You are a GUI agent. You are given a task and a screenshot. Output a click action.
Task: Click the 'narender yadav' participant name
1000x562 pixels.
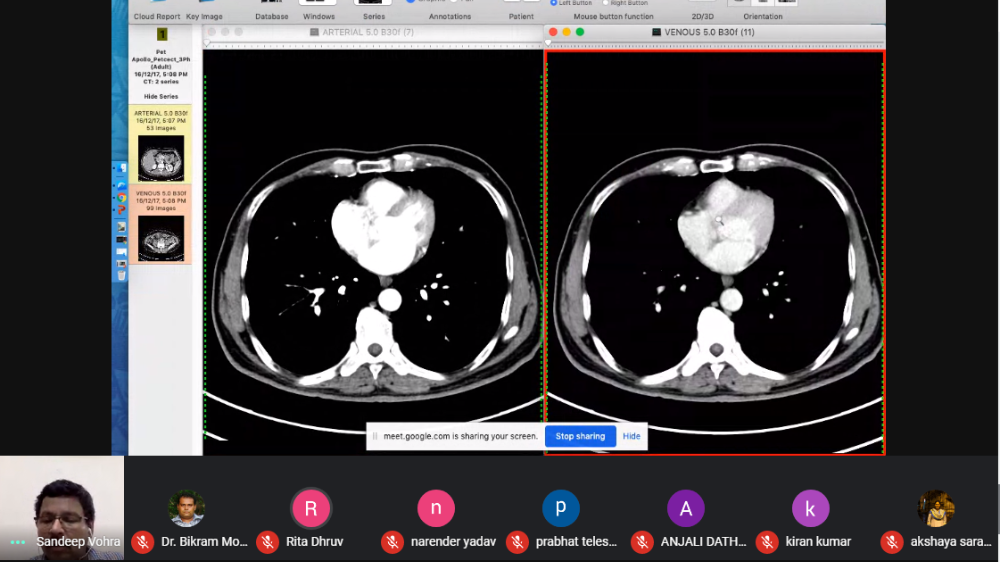point(453,542)
